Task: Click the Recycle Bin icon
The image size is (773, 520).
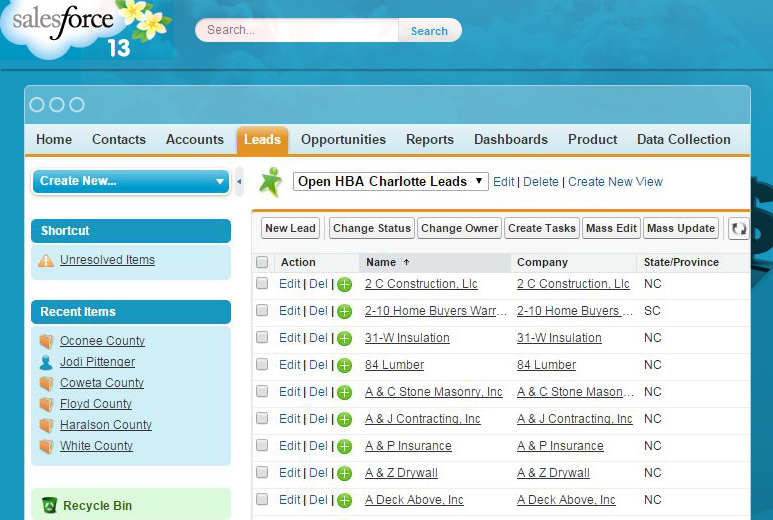Action: [x=50, y=506]
